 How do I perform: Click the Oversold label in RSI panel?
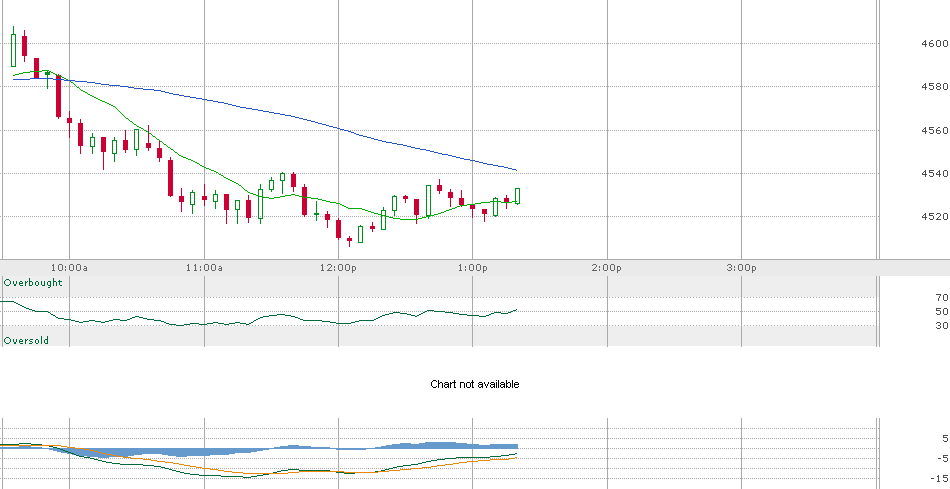[26, 341]
